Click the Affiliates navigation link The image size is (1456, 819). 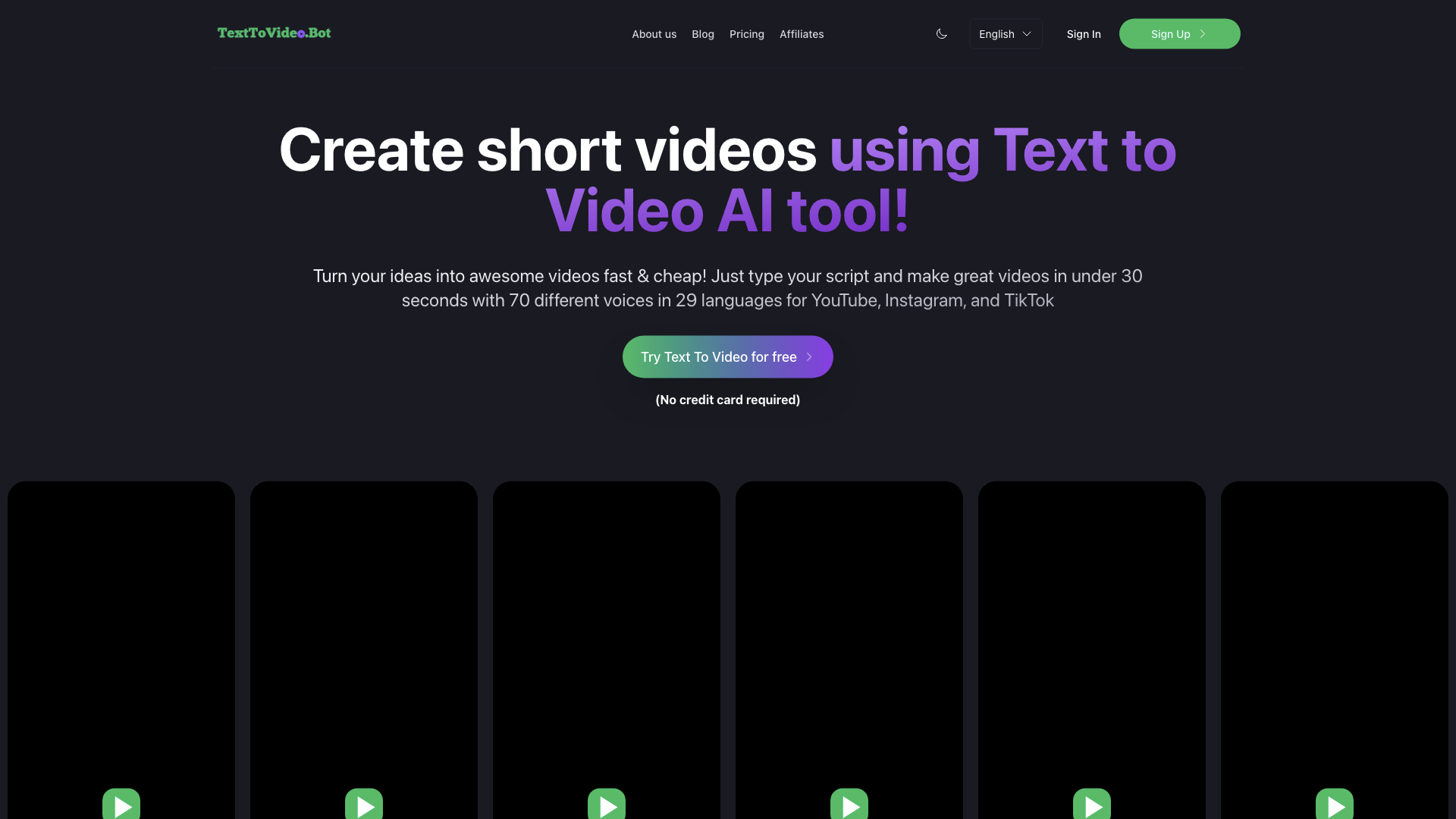801,33
